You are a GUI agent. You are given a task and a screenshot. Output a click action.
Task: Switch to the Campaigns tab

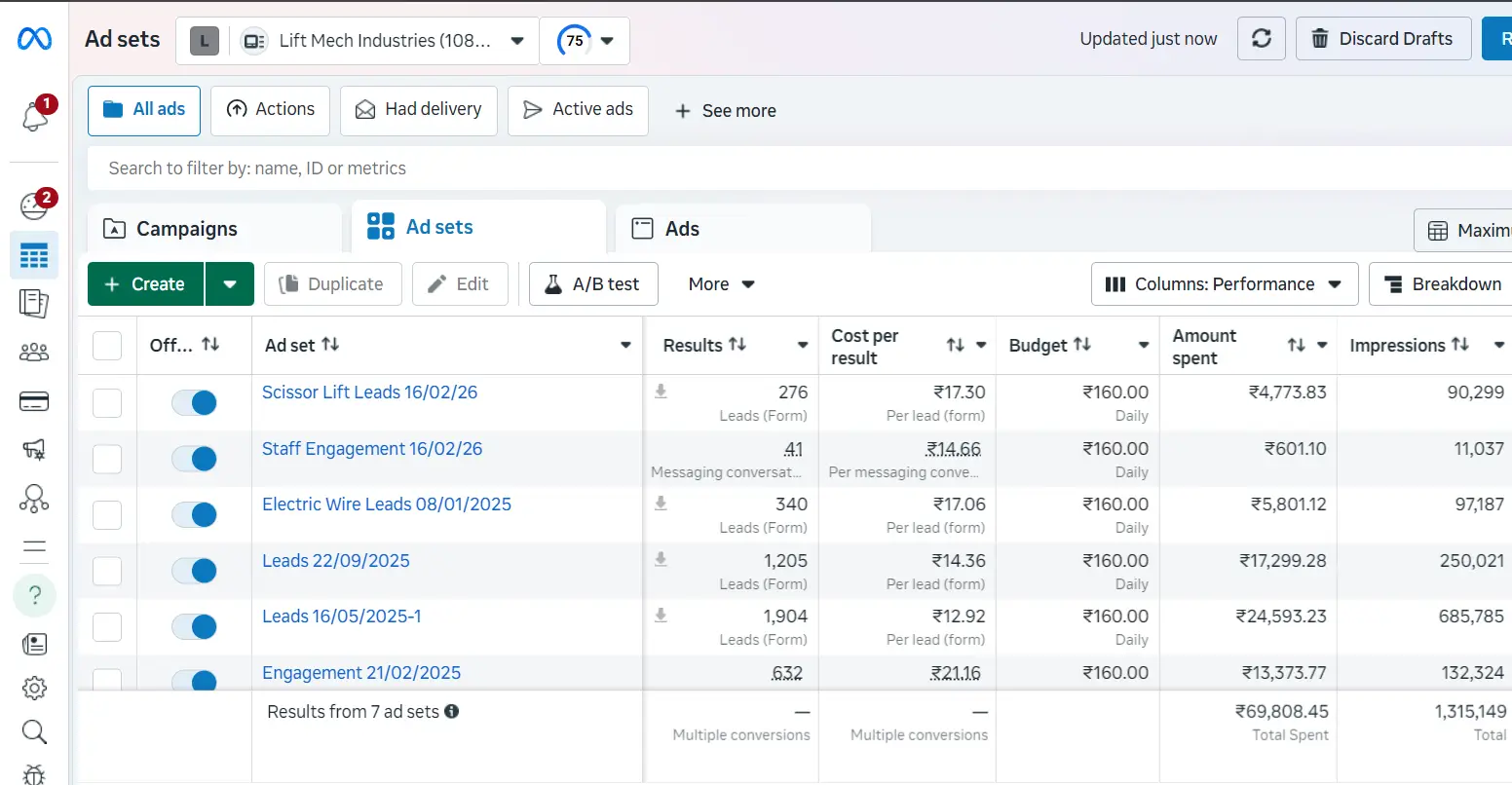point(185,229)
